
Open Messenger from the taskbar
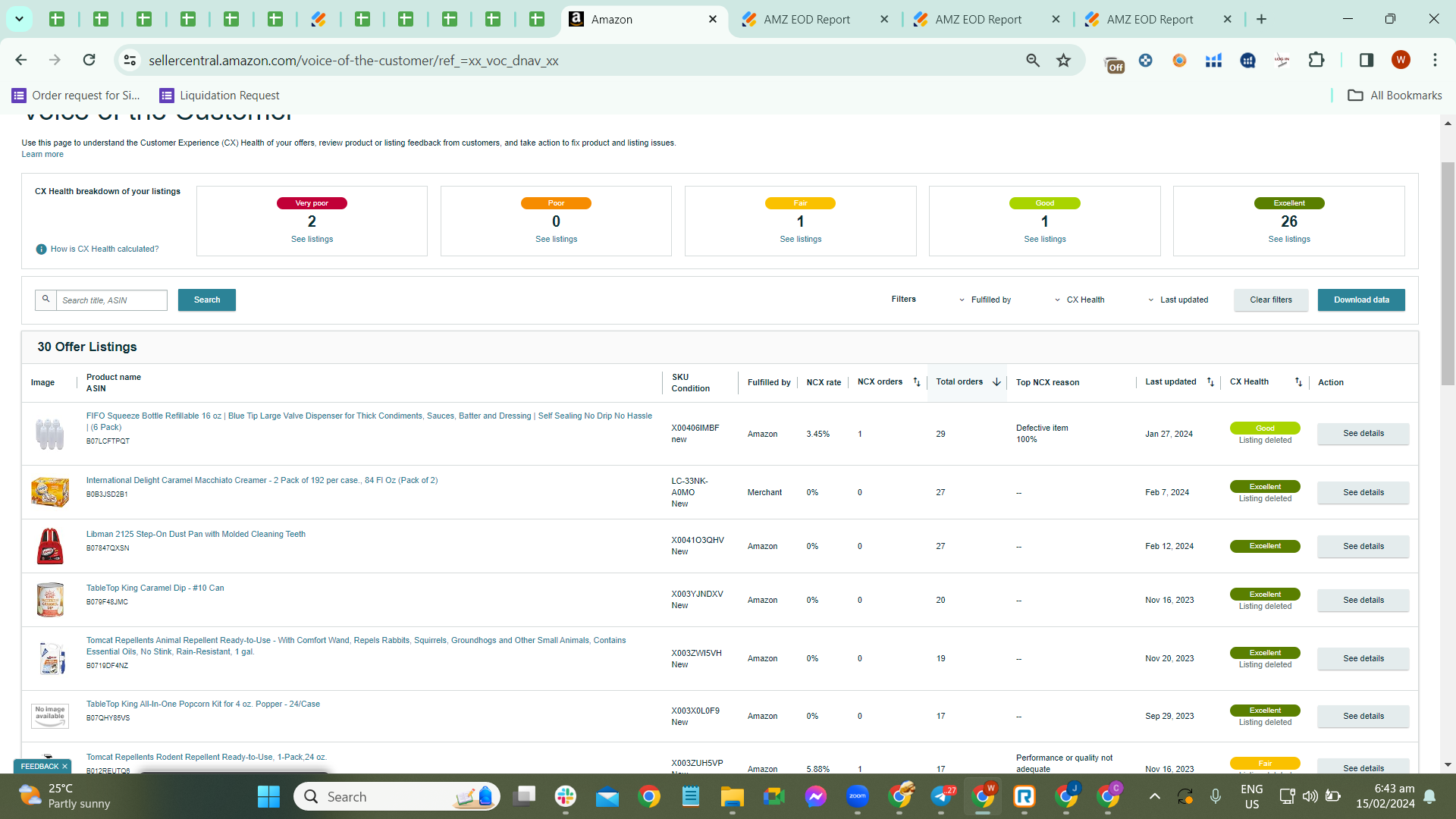[816, 796]
